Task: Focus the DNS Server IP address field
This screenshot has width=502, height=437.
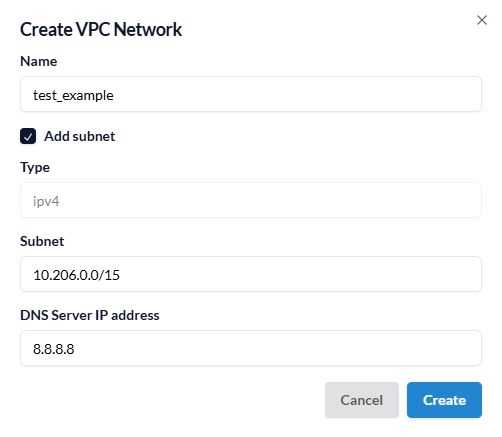Action: pyautogui.click(x=251, y=348)
